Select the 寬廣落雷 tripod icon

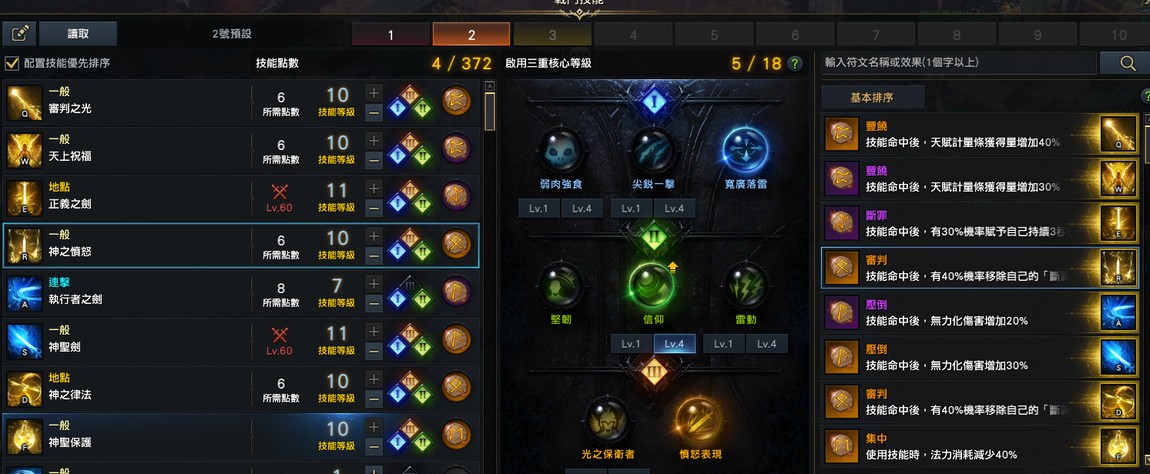[x=745, y=150]
